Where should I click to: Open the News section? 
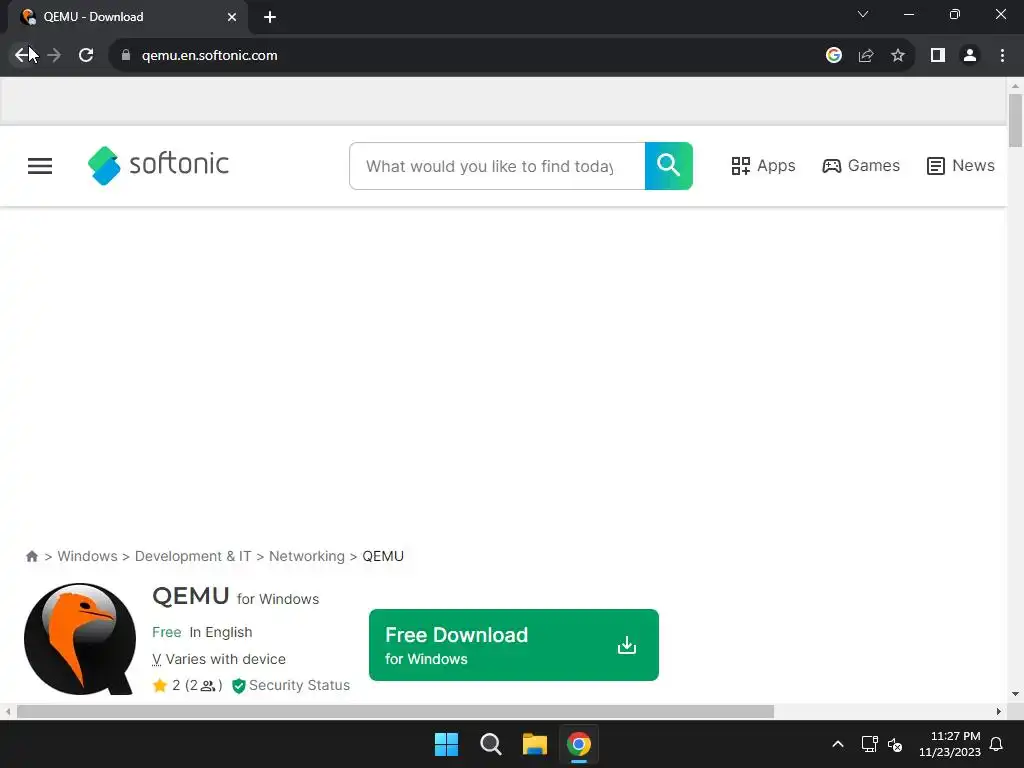pyautogui.click(x=961, y=166)
